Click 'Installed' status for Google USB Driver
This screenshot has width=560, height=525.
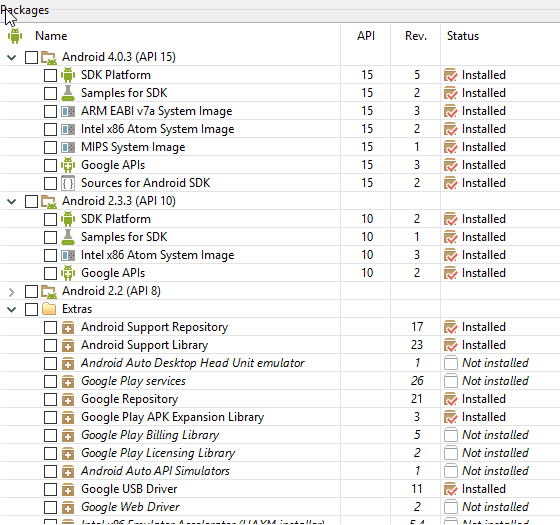(484, 489)
